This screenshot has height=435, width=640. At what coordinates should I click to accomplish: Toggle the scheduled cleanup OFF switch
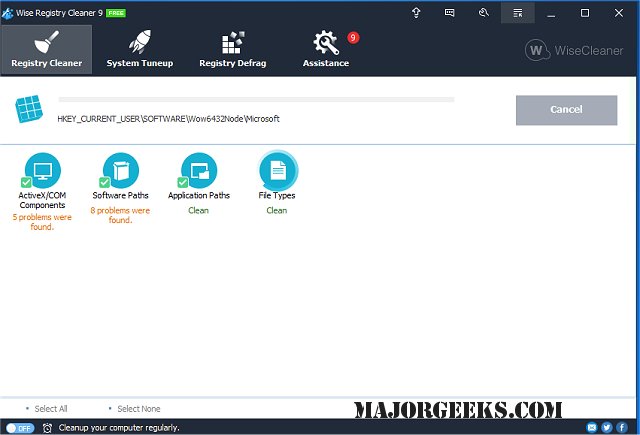pyautogui.click(x=20, y=428)
